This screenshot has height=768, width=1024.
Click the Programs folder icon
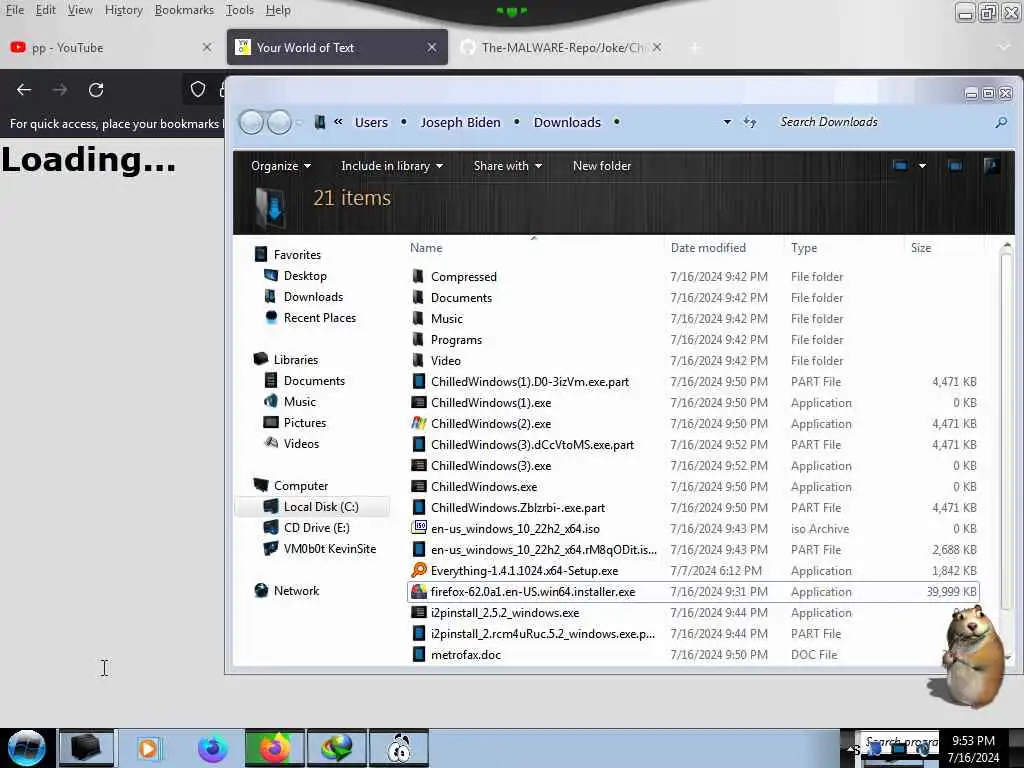point(419,340)
